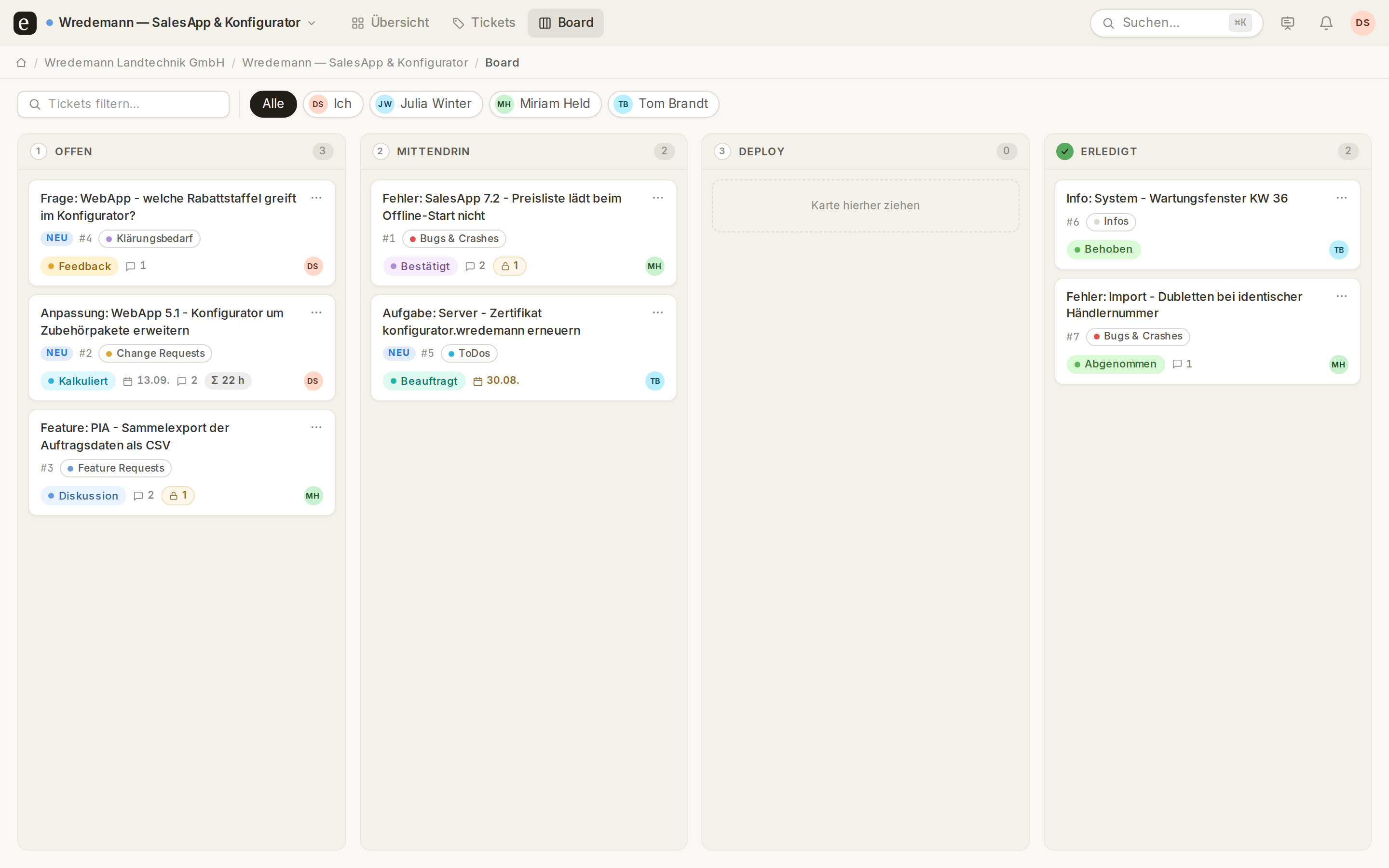Open the presentation/chat icon in header
Viewport: 1389px width, 868px height.
click(1287, 23)
